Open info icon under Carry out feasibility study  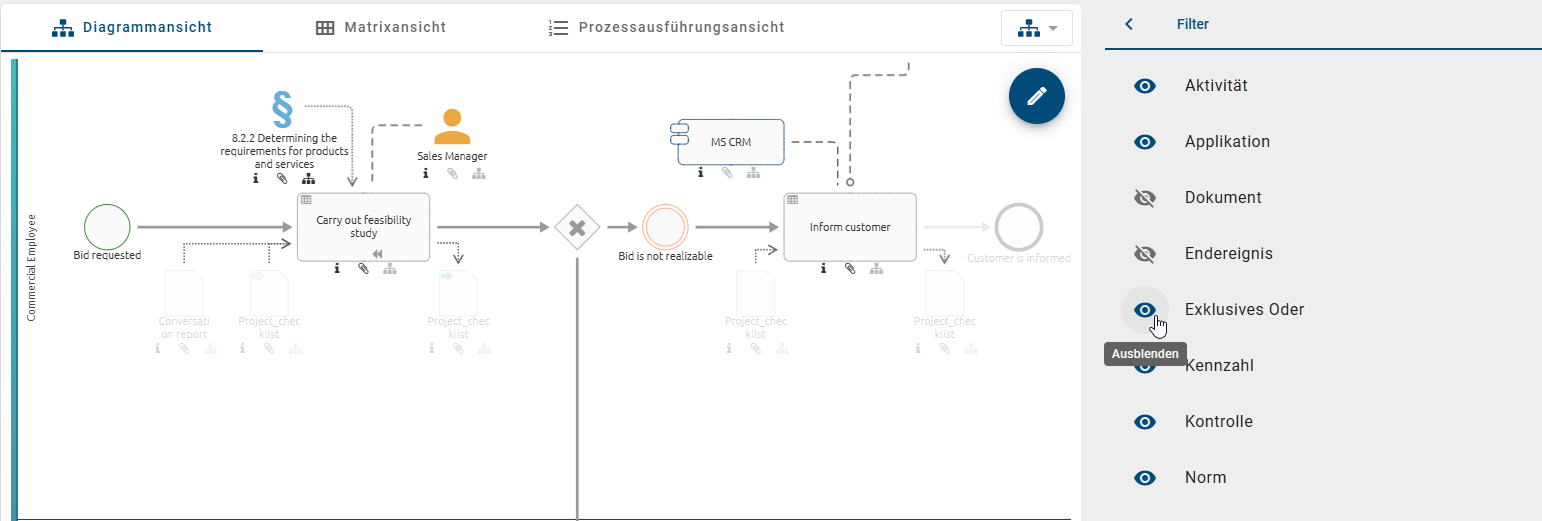coord(337,269)
